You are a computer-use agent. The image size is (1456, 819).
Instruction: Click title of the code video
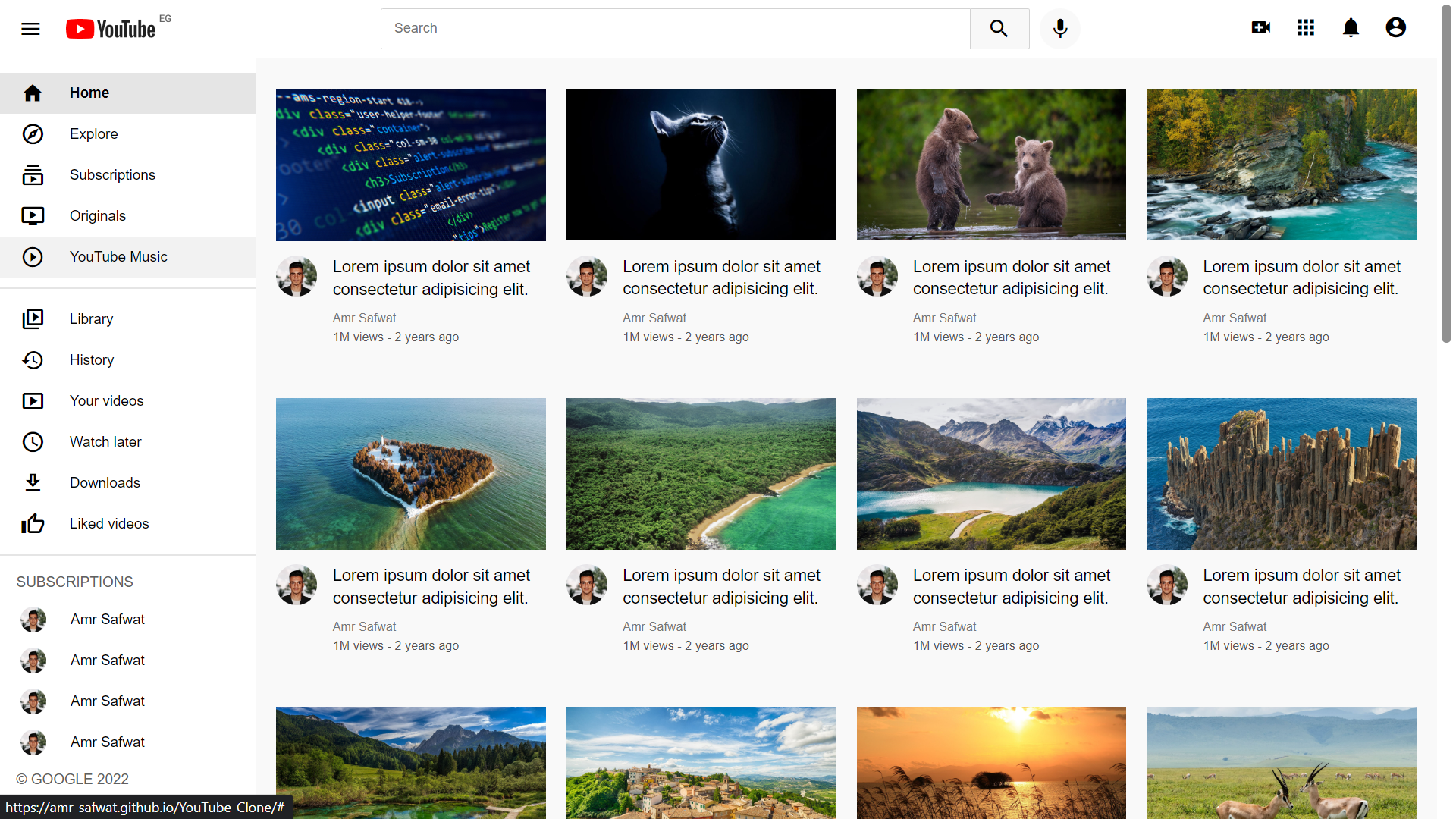pyautogui.click(x=431, y=278)
